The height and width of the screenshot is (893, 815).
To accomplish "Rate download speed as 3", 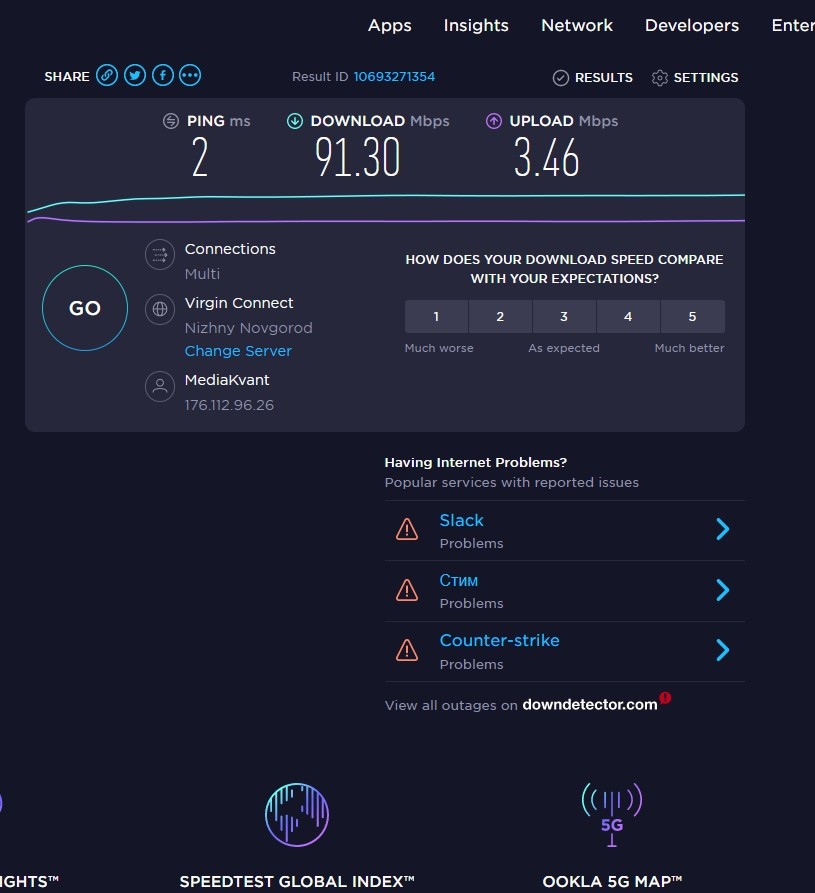I will click(564, 317).
